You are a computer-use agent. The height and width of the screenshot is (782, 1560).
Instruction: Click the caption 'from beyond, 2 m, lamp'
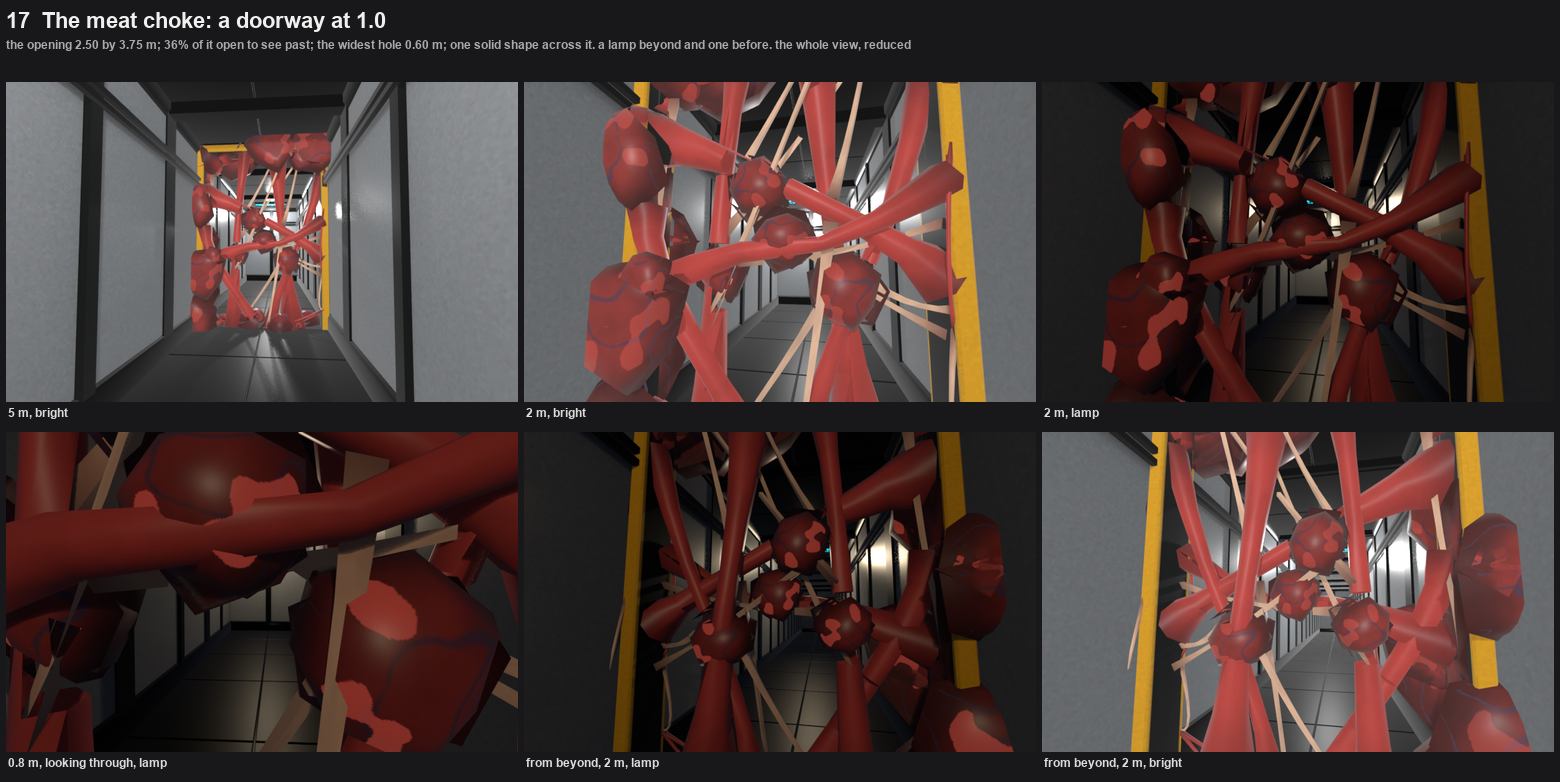(x=592, y=763)
